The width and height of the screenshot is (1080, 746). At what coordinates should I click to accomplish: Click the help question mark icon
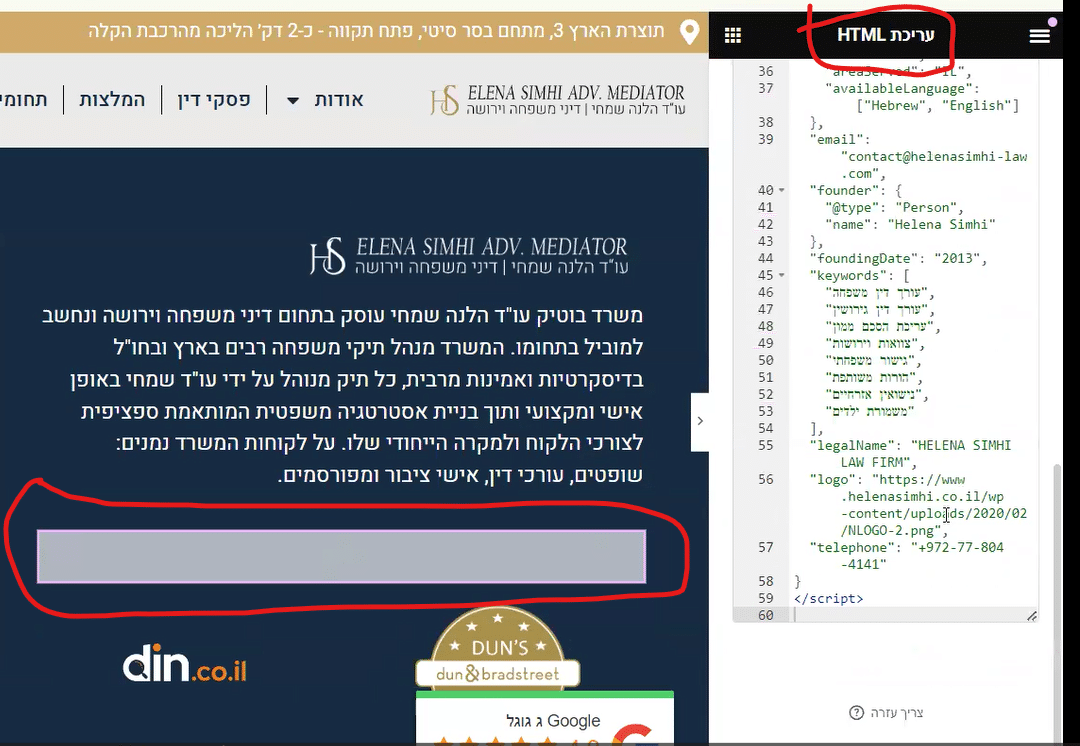click(x=856, y=713)
